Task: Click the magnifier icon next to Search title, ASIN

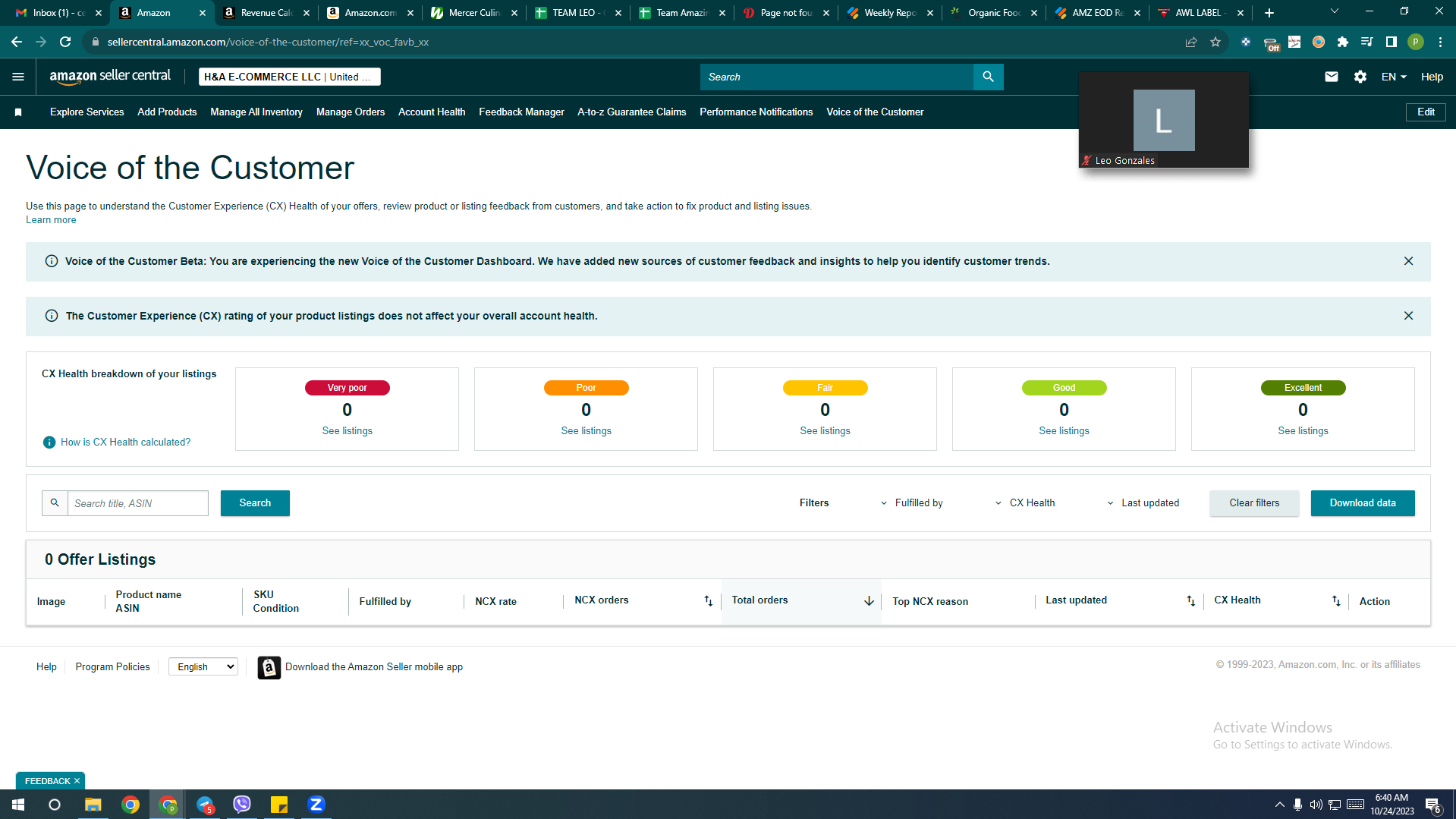Action: pos(55,503)
